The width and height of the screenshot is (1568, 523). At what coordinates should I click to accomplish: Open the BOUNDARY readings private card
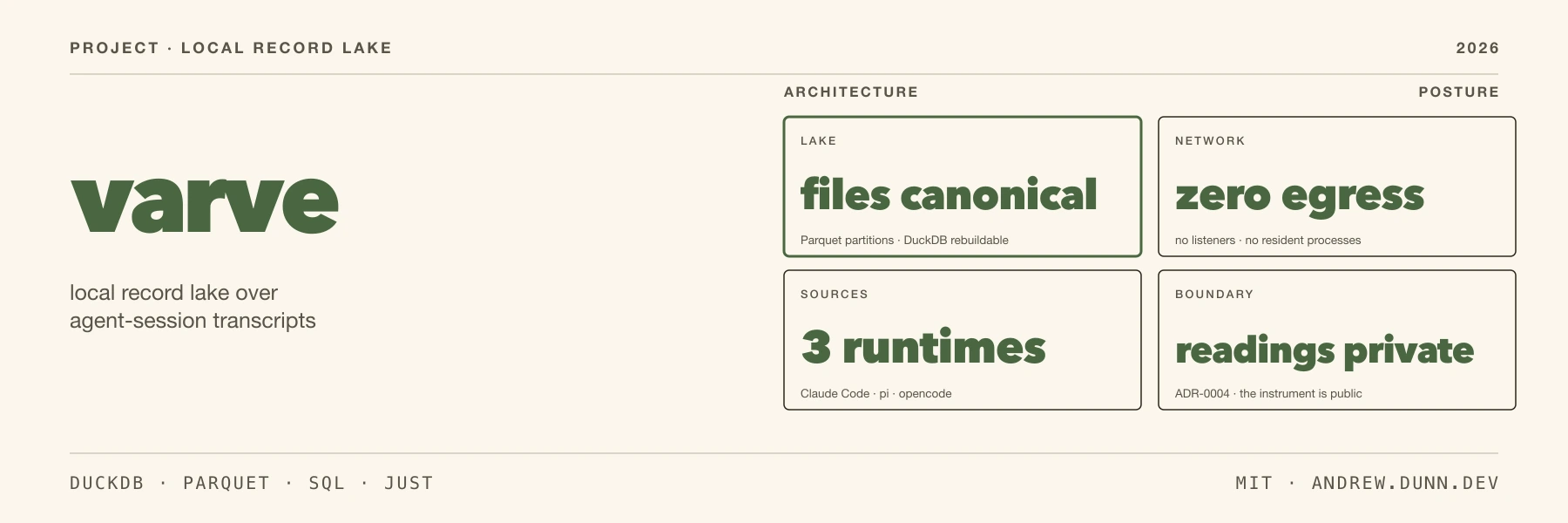(1337, 340)
